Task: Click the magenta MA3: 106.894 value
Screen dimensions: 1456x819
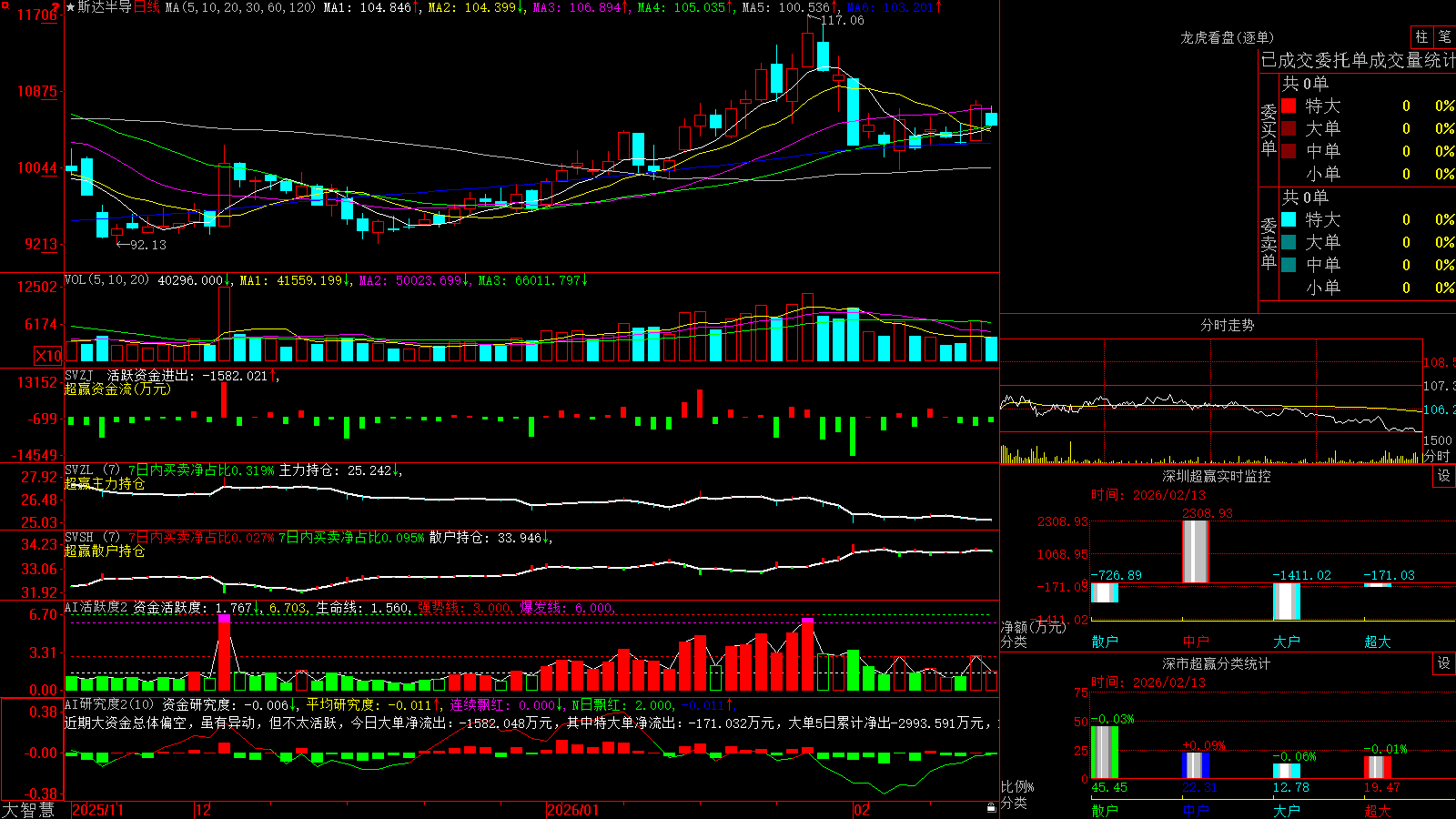Action: click(577, 7)
